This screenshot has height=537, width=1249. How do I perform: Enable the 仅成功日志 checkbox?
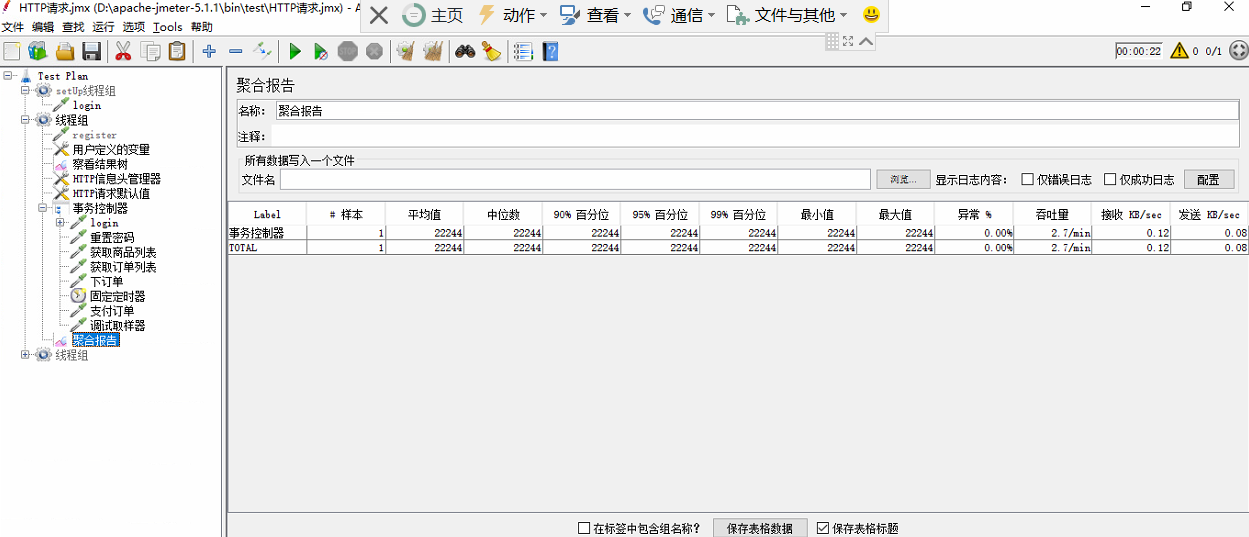tap(1110, 180)
